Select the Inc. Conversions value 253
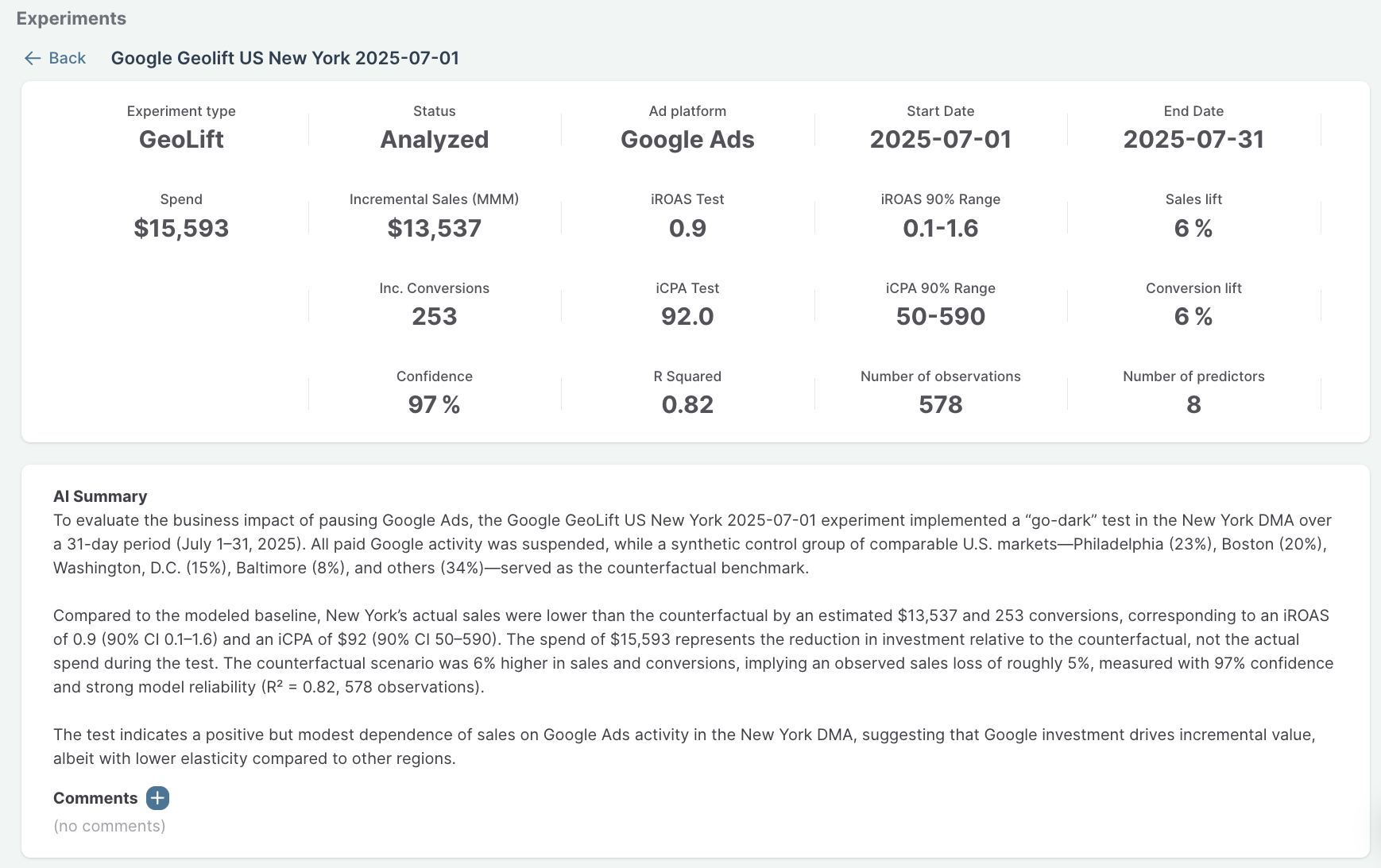 click(x=434, y=317)
